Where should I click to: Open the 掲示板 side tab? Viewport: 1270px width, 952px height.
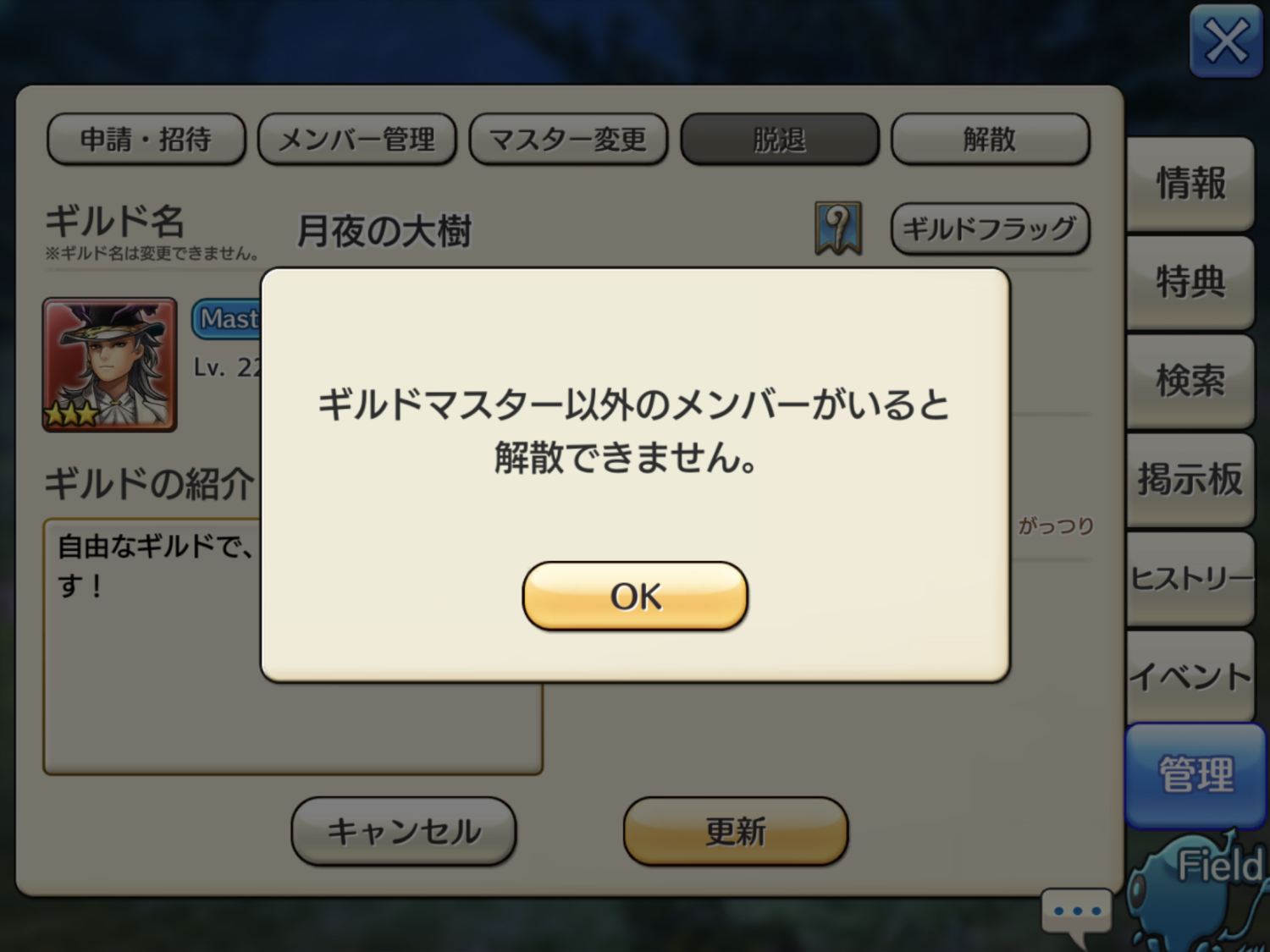[1190, 479]
